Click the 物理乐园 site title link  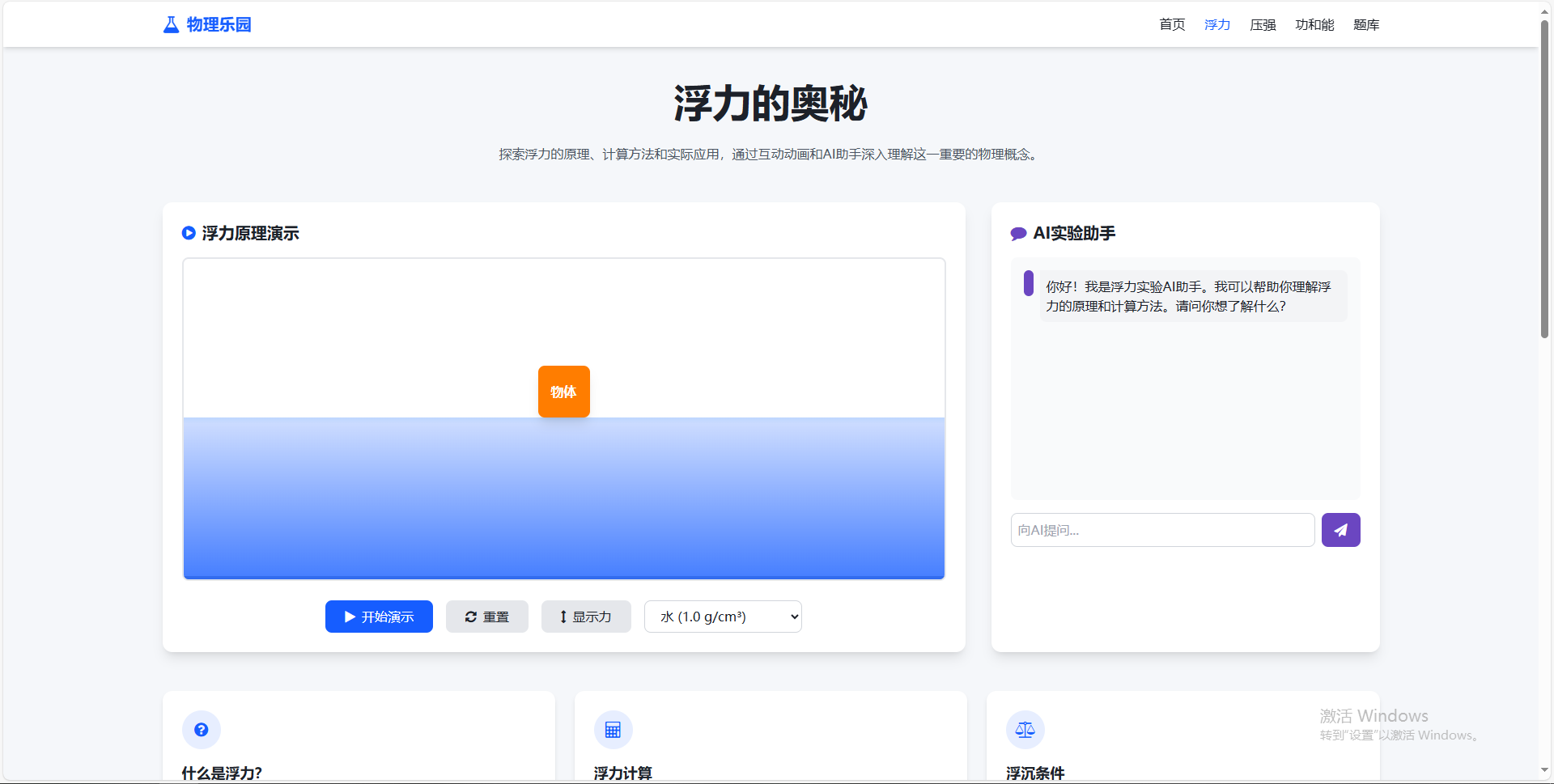[x=219, y=25]
